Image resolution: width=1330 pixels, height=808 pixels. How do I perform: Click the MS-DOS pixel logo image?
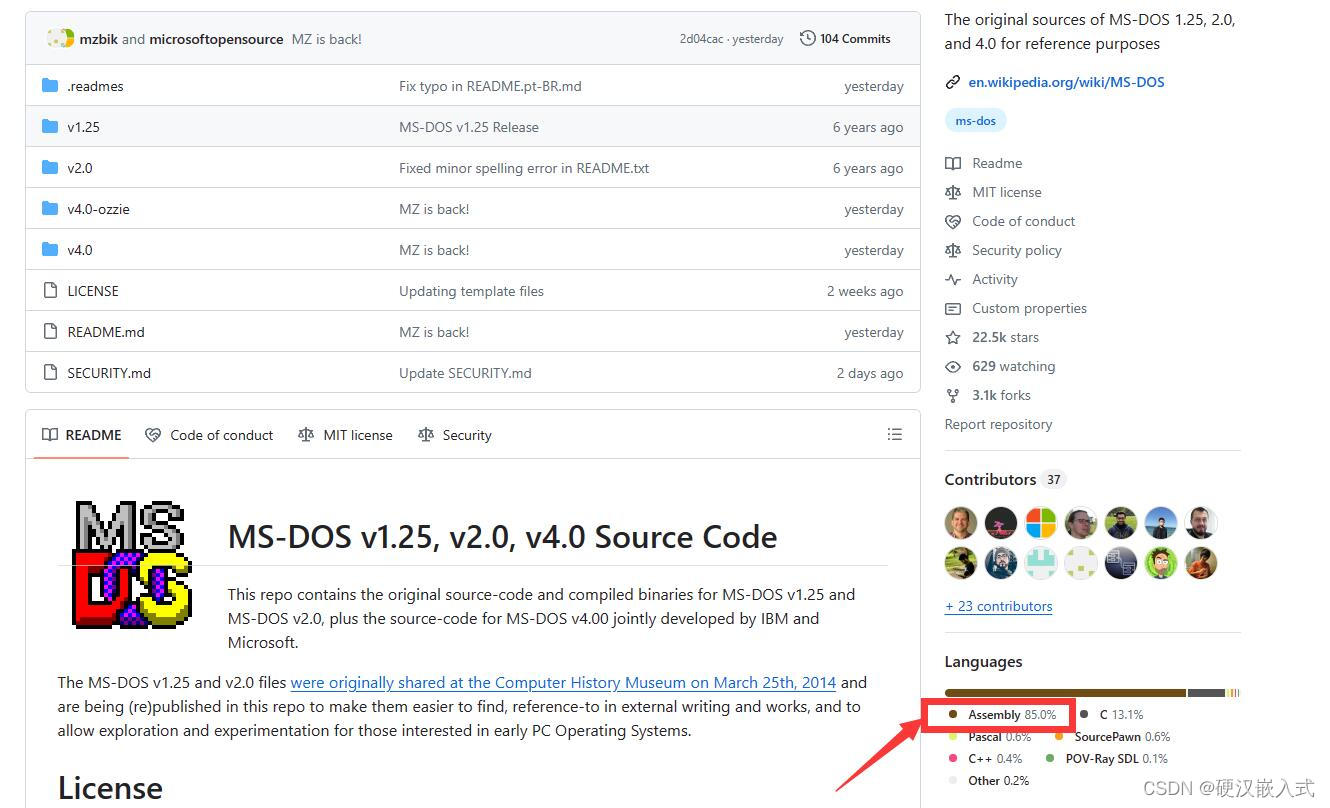tap(132, 563)
